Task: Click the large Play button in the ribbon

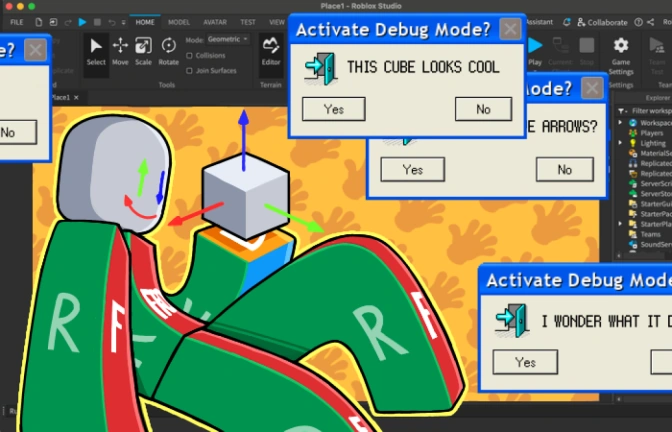Action: 535,52
